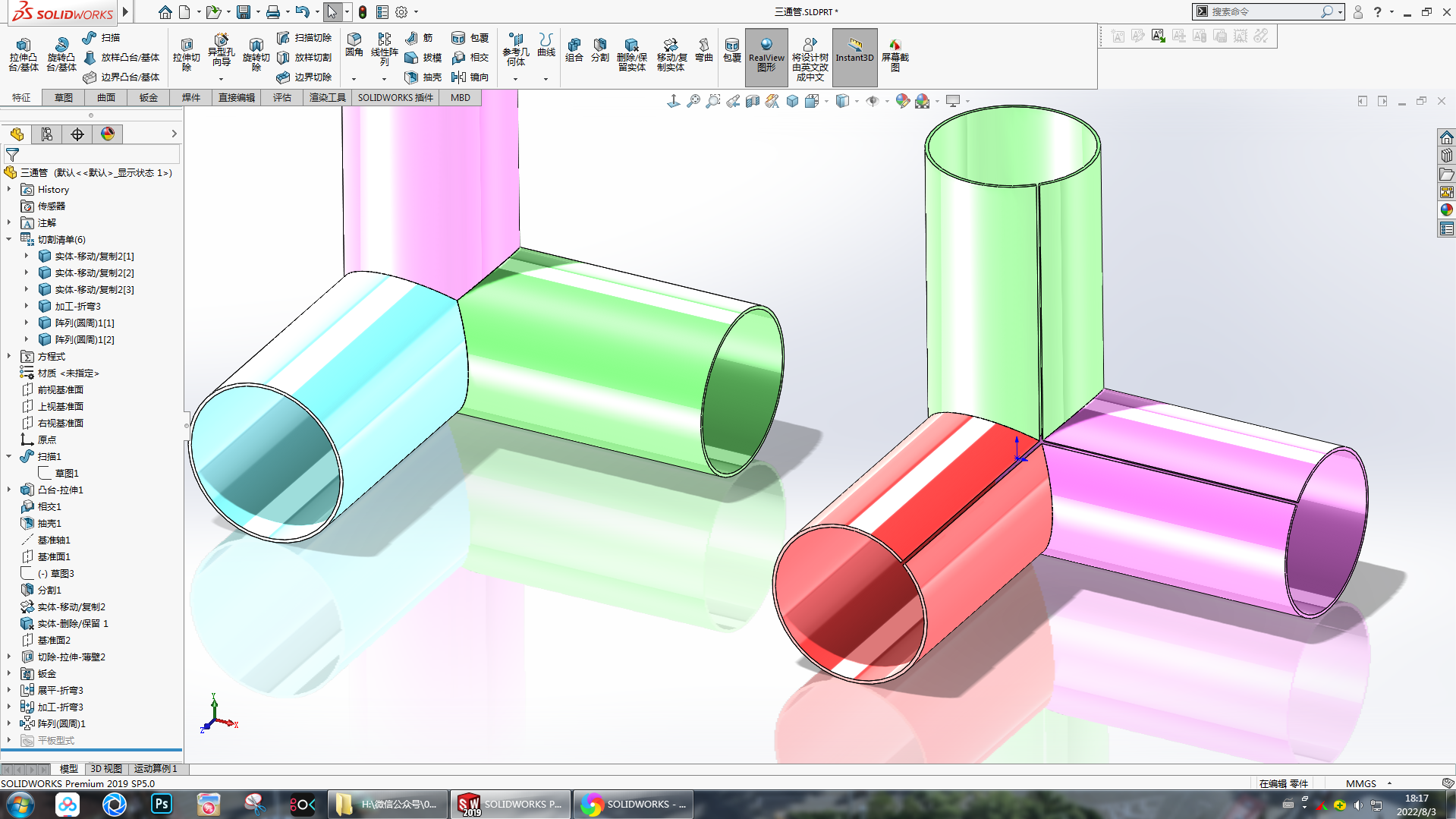Switch to the 草图 sketch tab
1456x819 pixels.
coord(64,97)
